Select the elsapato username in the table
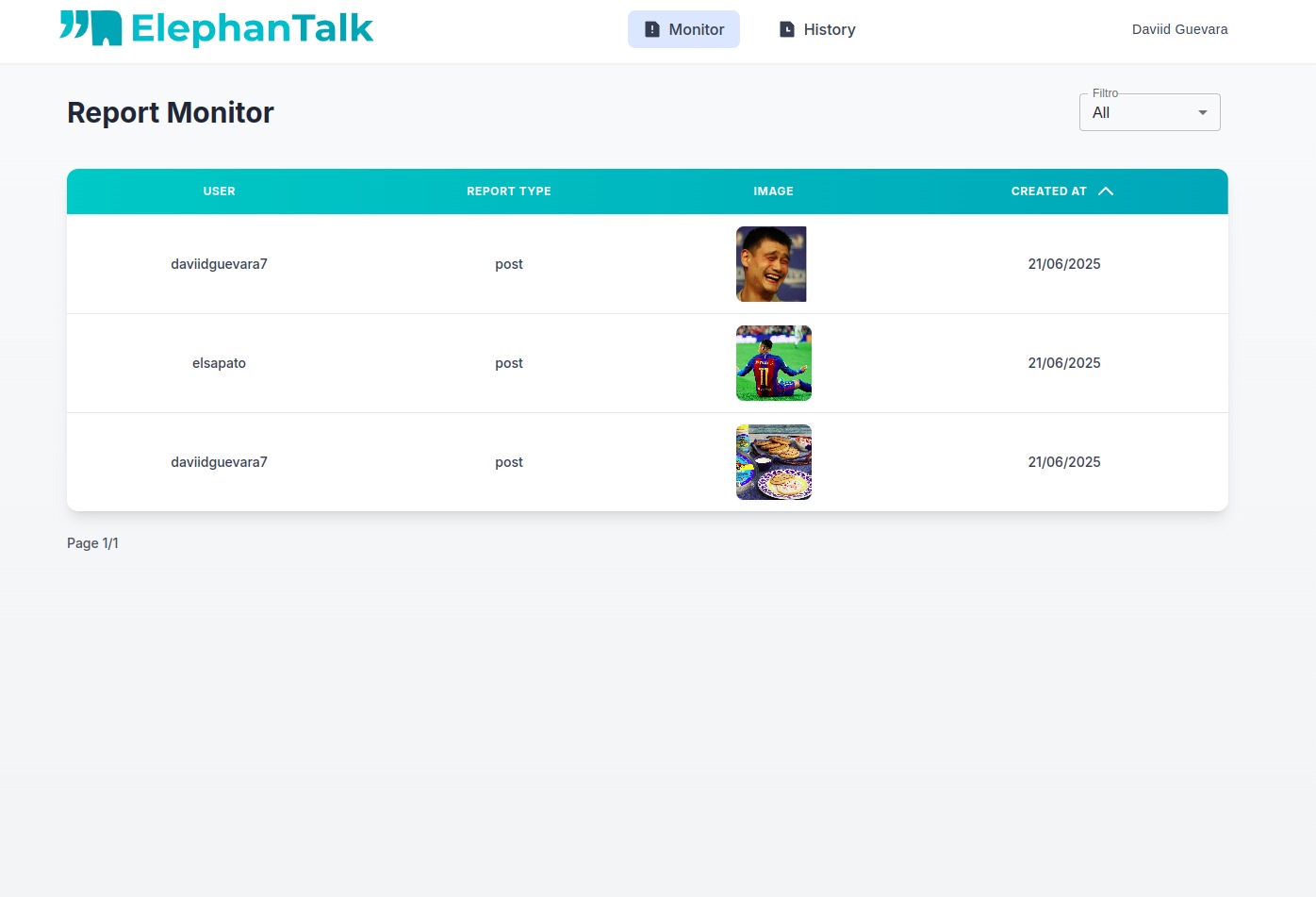Screen dimensions: 1316x897 (x=219, y=363)
